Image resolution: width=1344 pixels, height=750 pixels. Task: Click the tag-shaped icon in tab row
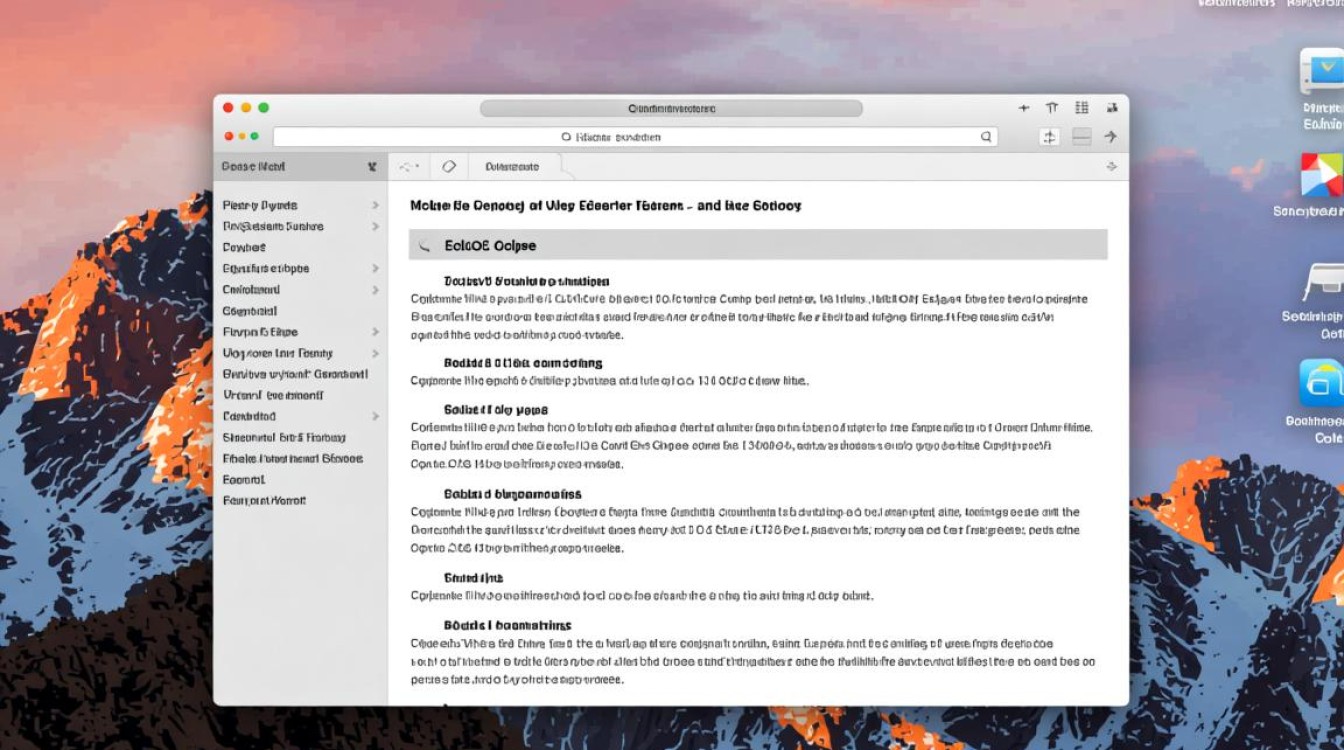pyautogui.click(x=449, y=167)
